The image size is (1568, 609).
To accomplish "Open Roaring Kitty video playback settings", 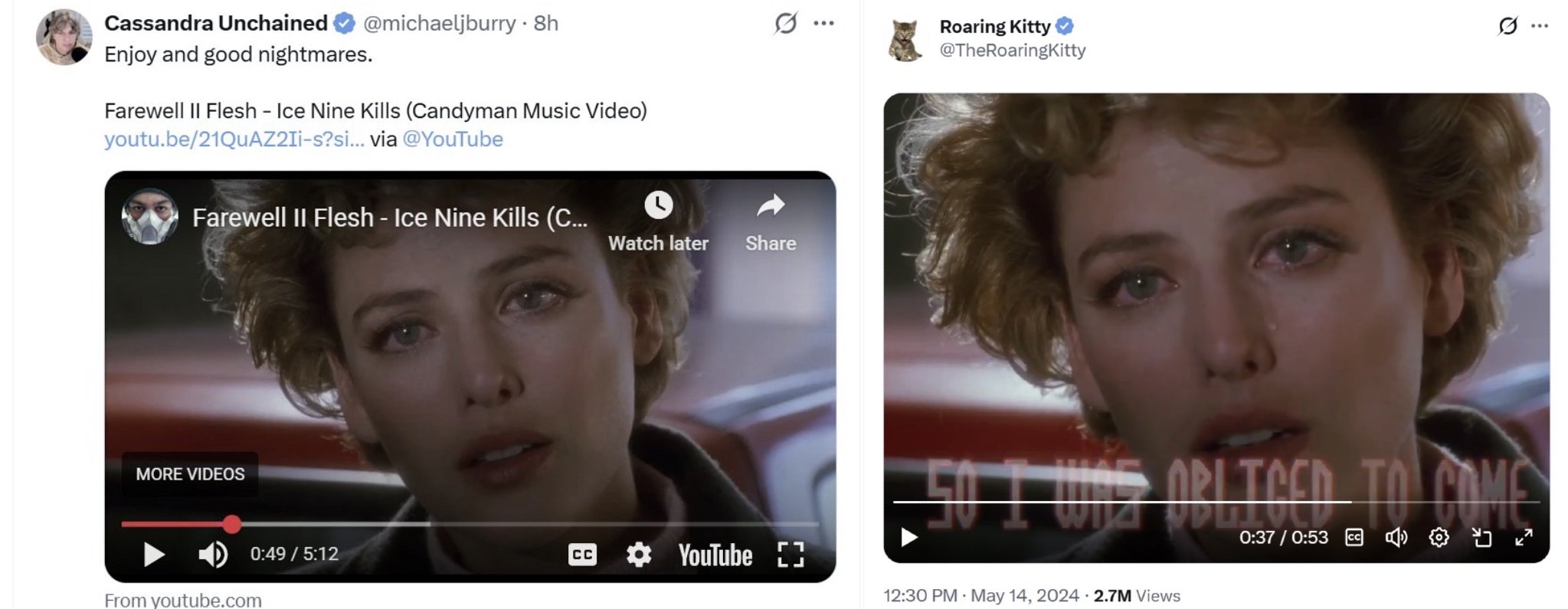I will point(1439,538).
